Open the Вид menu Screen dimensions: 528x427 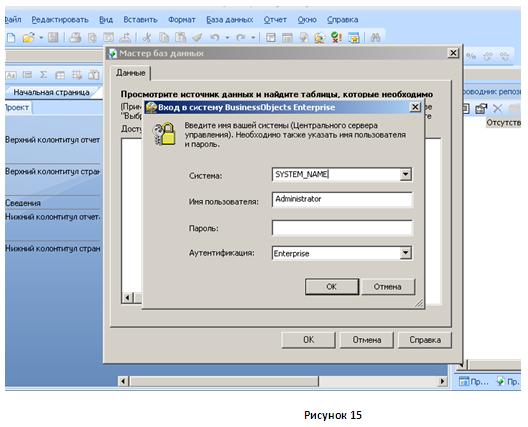[106, 20]
